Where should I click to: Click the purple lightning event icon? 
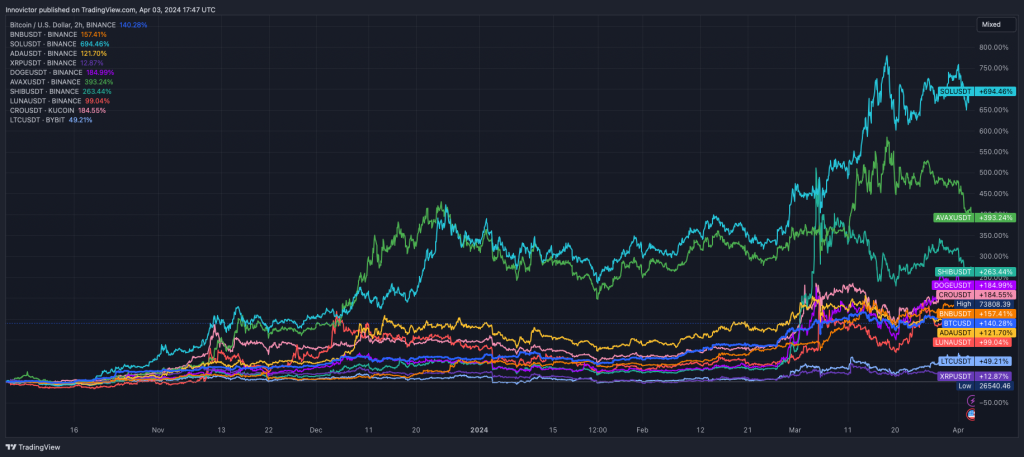click(972, 401)
